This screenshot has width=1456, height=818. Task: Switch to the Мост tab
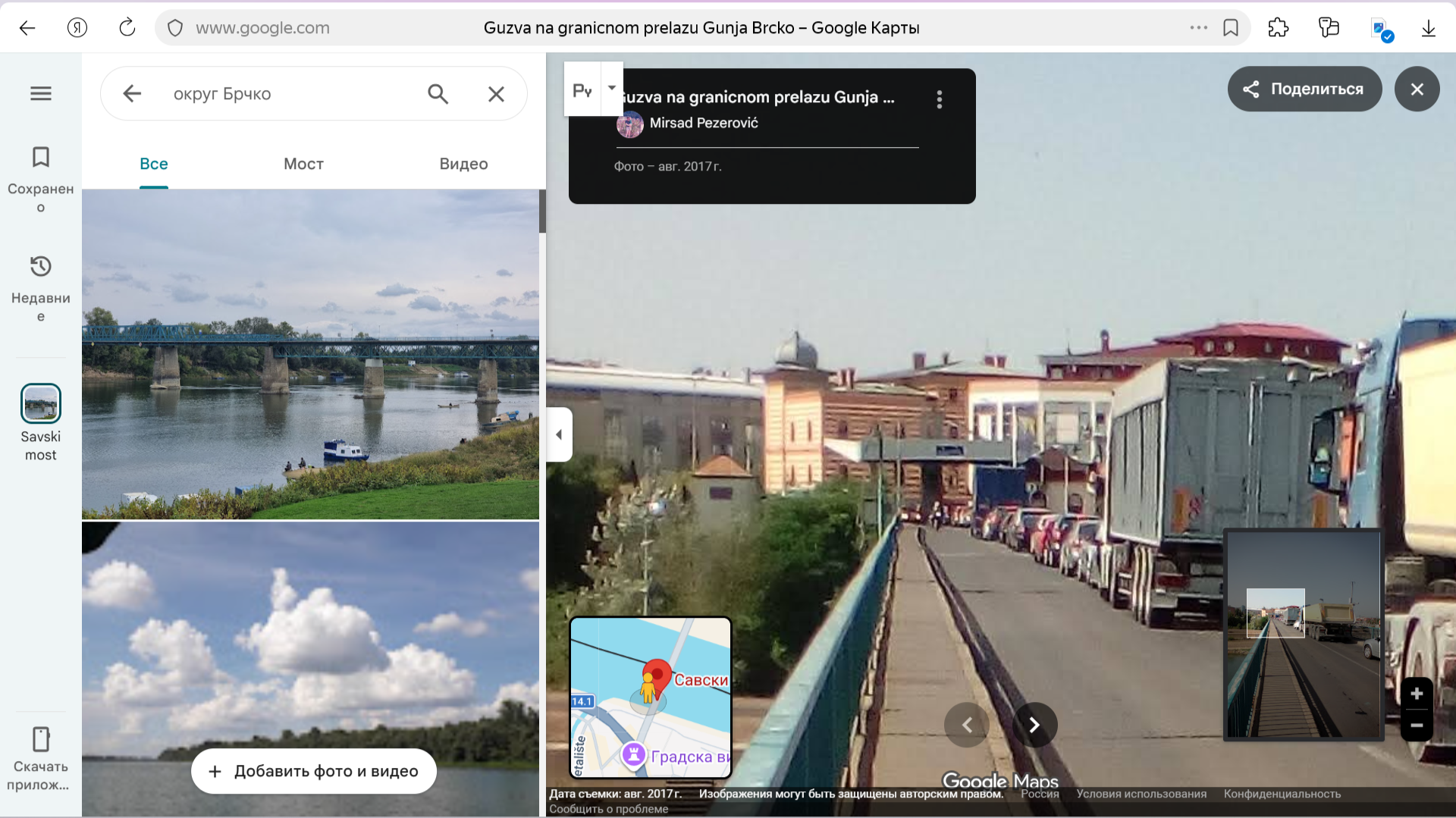point(303,164)
